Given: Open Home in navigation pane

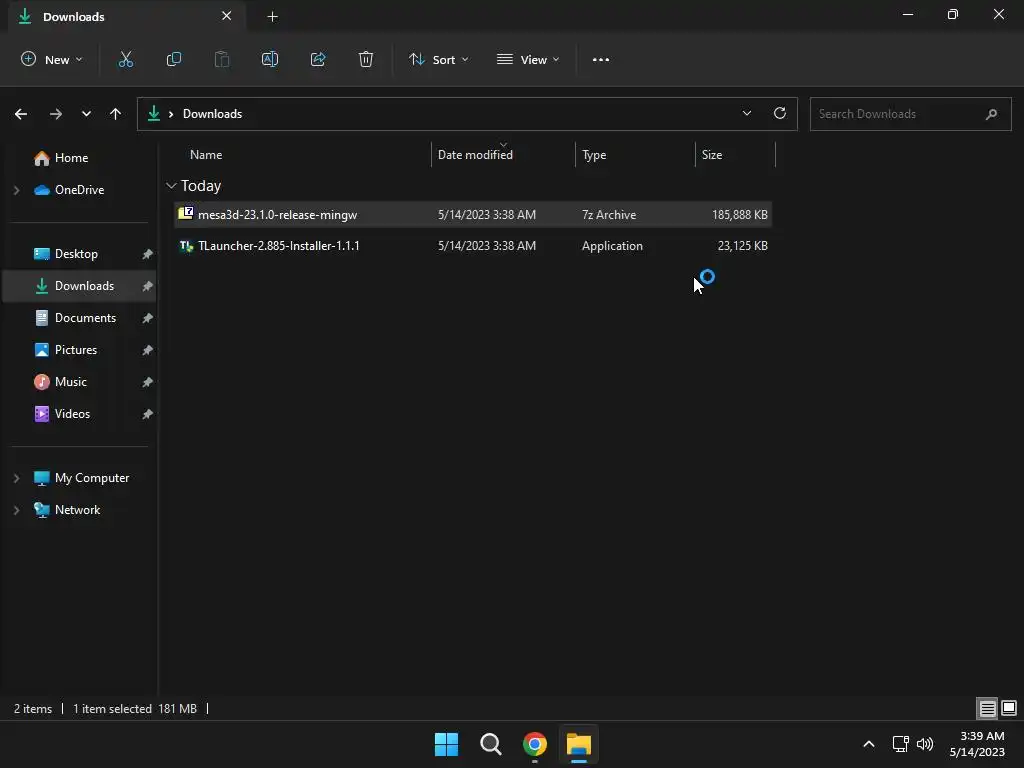Looking at the screenshot, I should pos(71,158).
